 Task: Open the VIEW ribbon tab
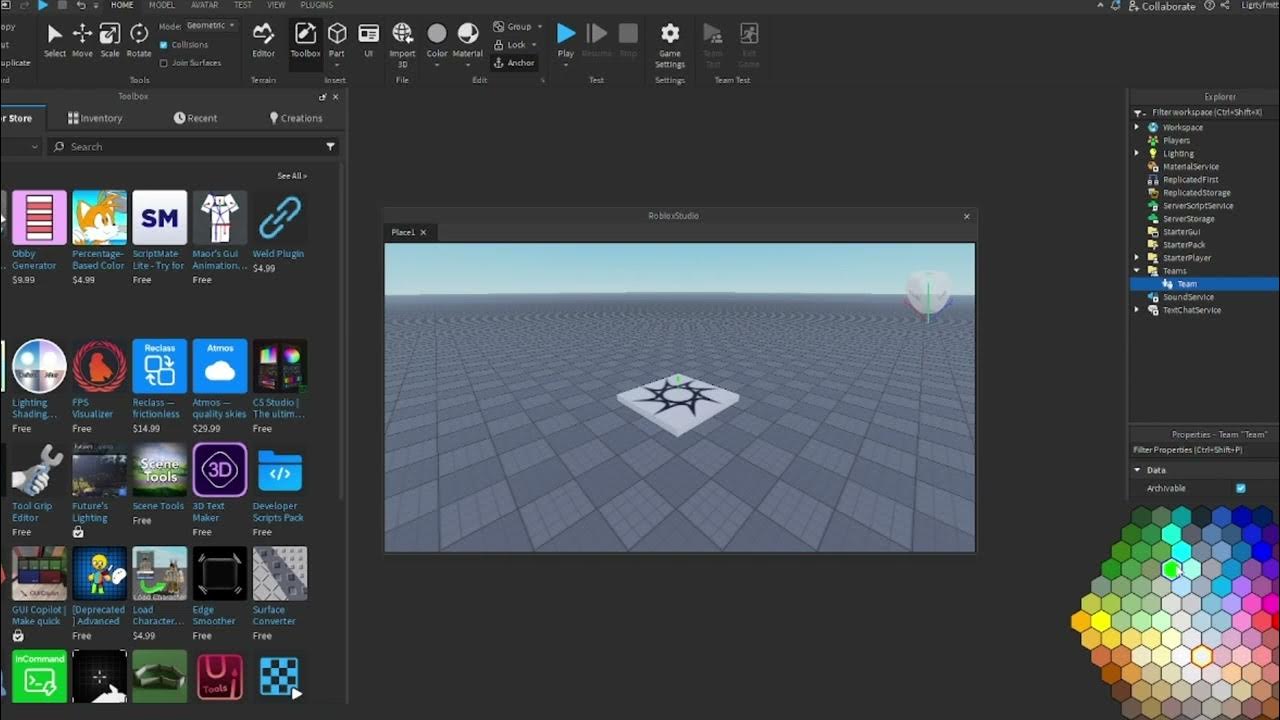pos(276,5)
